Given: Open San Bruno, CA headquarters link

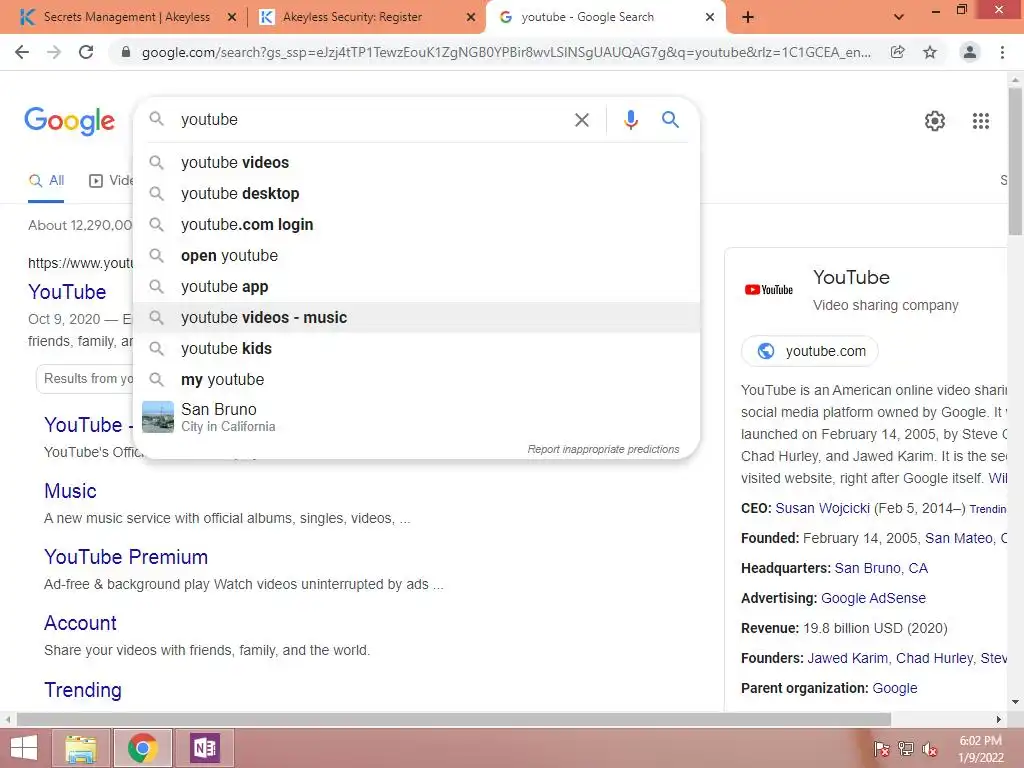Looking at the screenshot, I should 881,568.
